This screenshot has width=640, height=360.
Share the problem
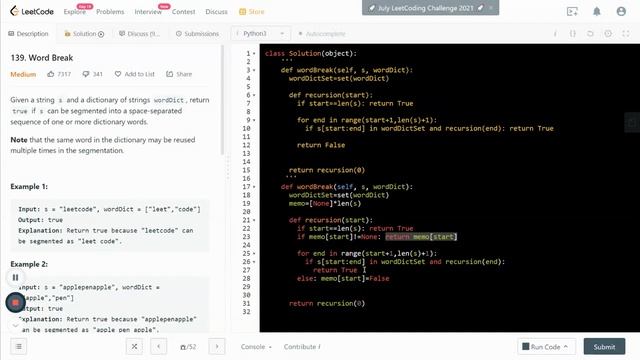pos(179,74)
